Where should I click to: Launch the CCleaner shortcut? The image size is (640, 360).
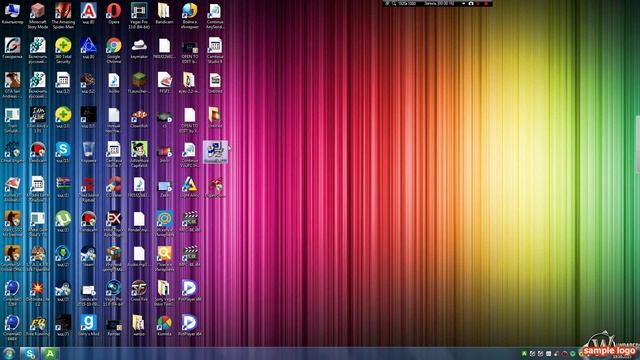pos(114,187)
